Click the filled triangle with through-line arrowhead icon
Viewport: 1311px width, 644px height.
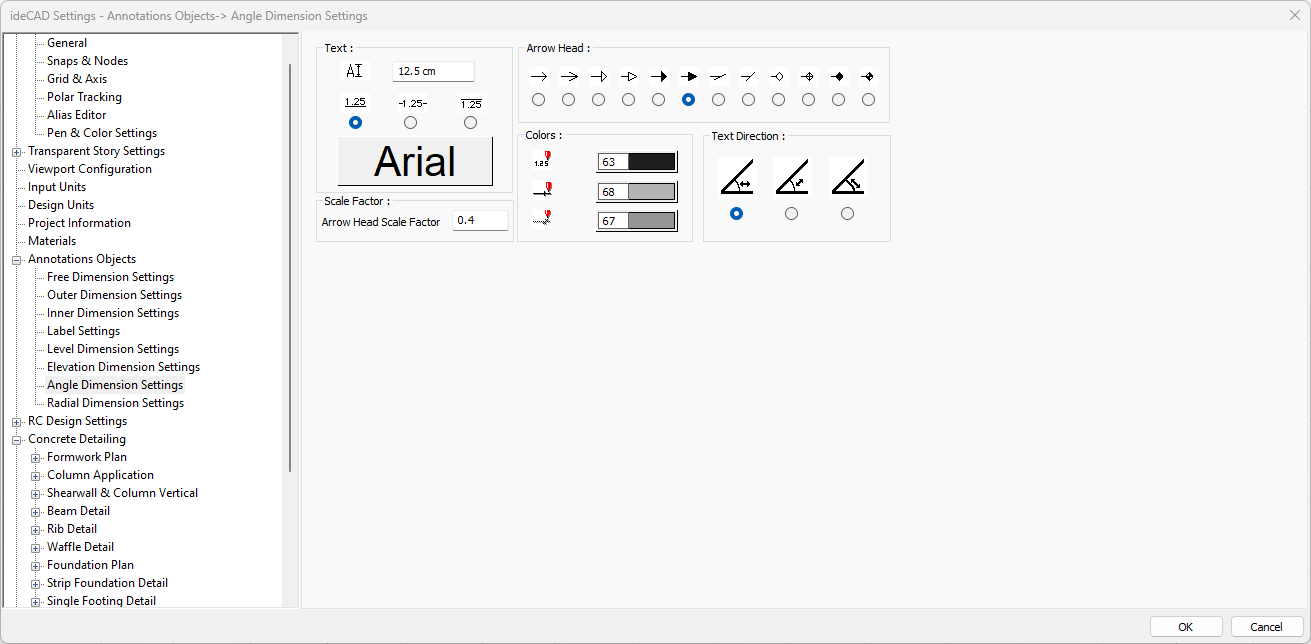(689, 76)
